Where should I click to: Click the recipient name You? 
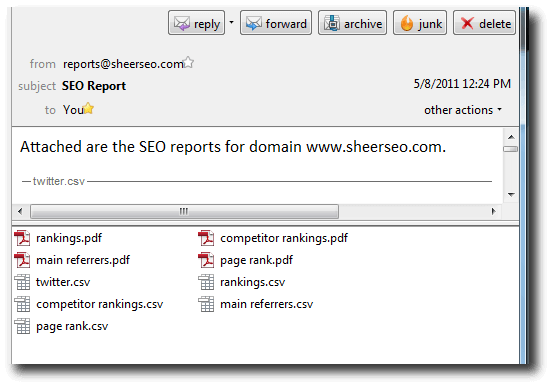(73, 110)
